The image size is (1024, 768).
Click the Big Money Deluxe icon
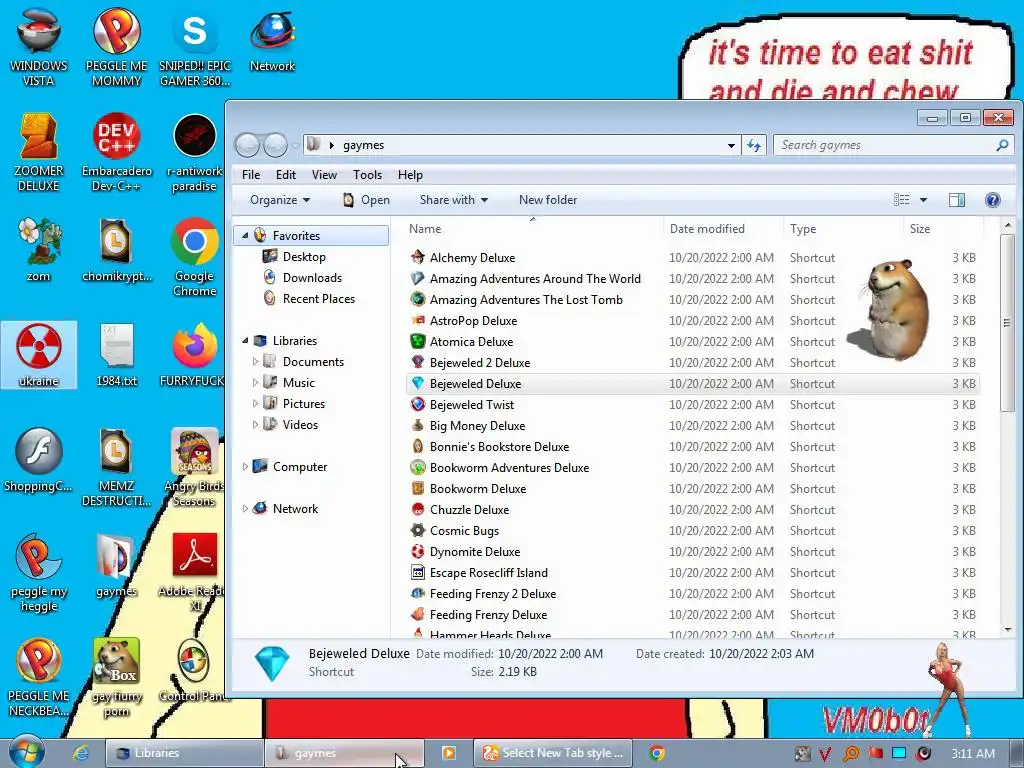click(x=417, y=425)
